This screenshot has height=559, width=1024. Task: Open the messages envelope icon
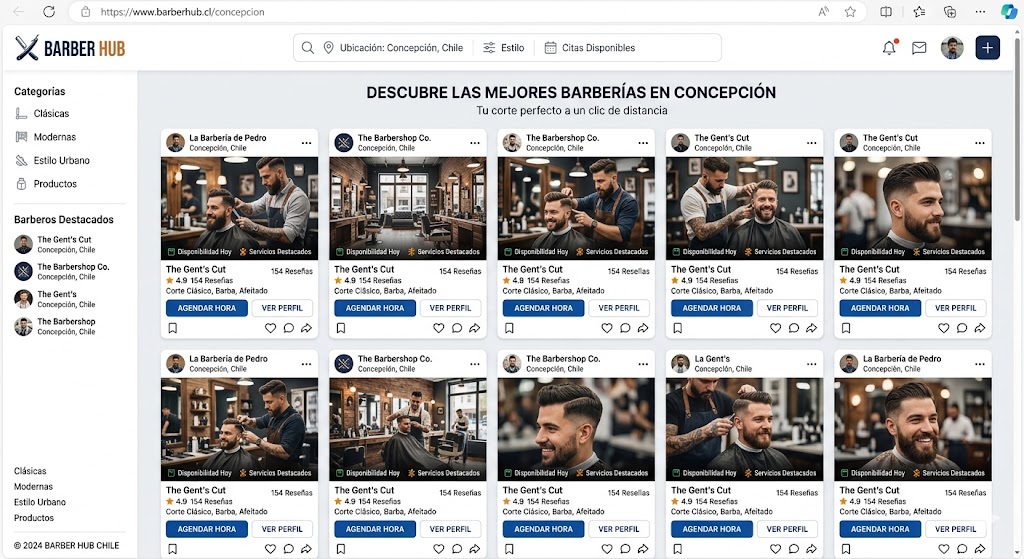coord(919,48)
